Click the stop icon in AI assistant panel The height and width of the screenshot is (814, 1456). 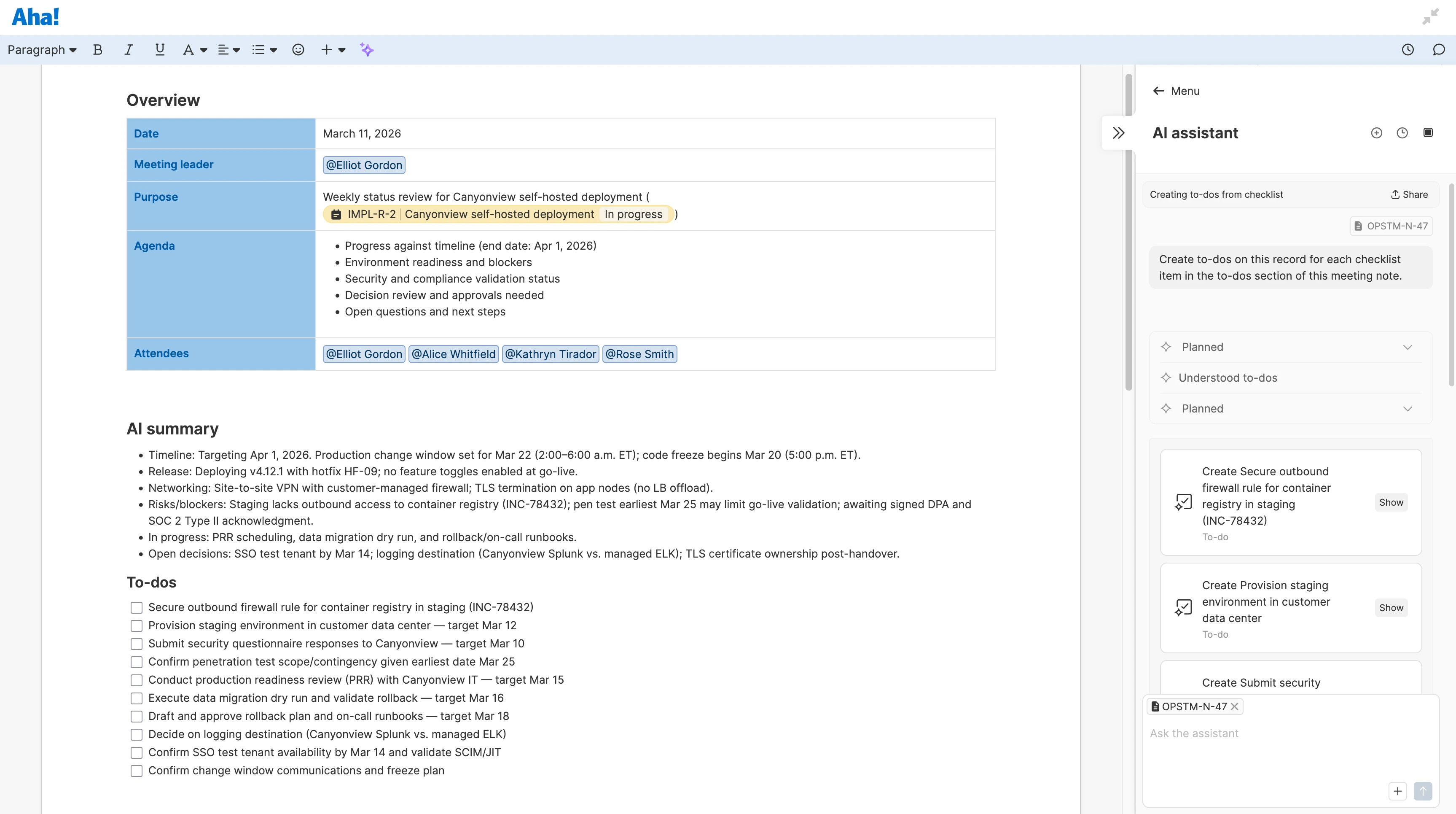[1428, 132]
